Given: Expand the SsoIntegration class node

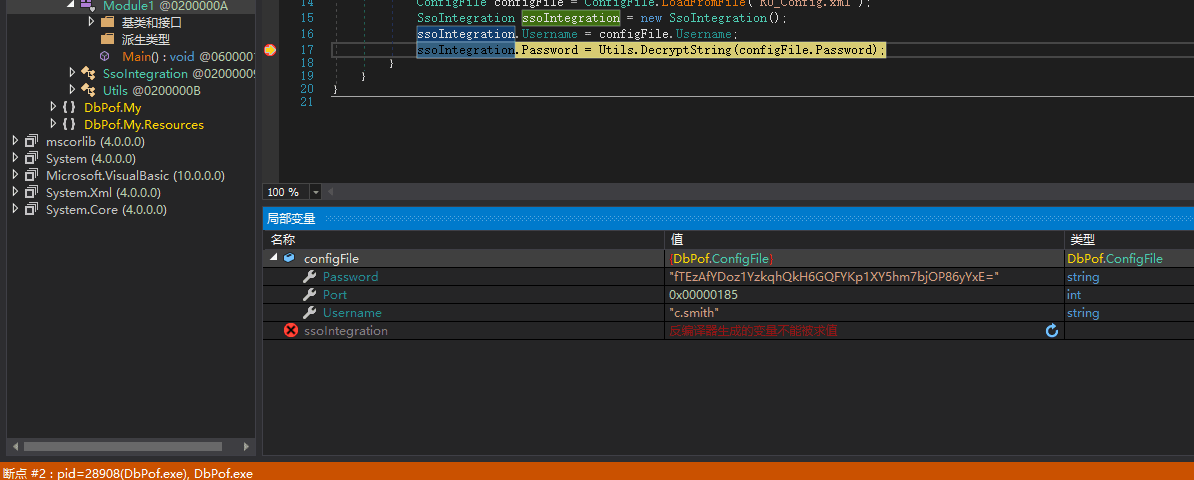Looking at the screenshot, I should pos(72,73).
